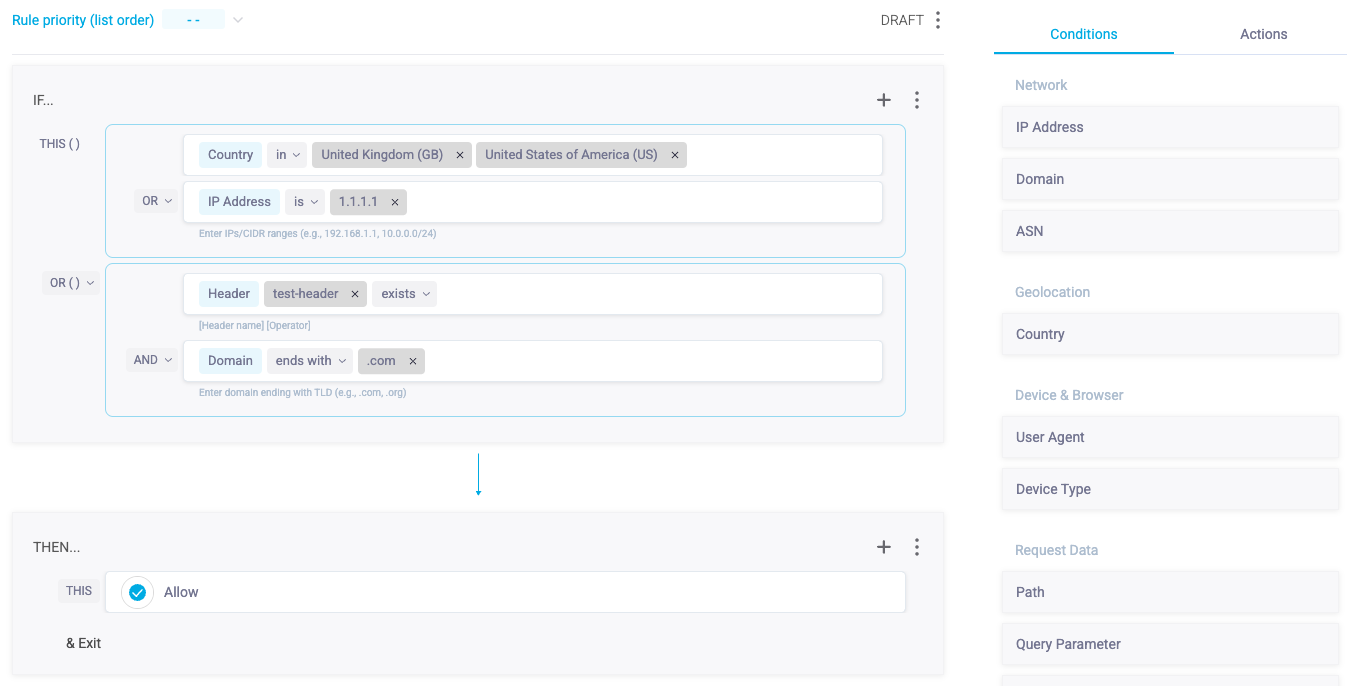Image resolution: width=1347 pixels, height=686 pixels.
Task: Add the ASN network condition
Action: [x=1169, y=231]
